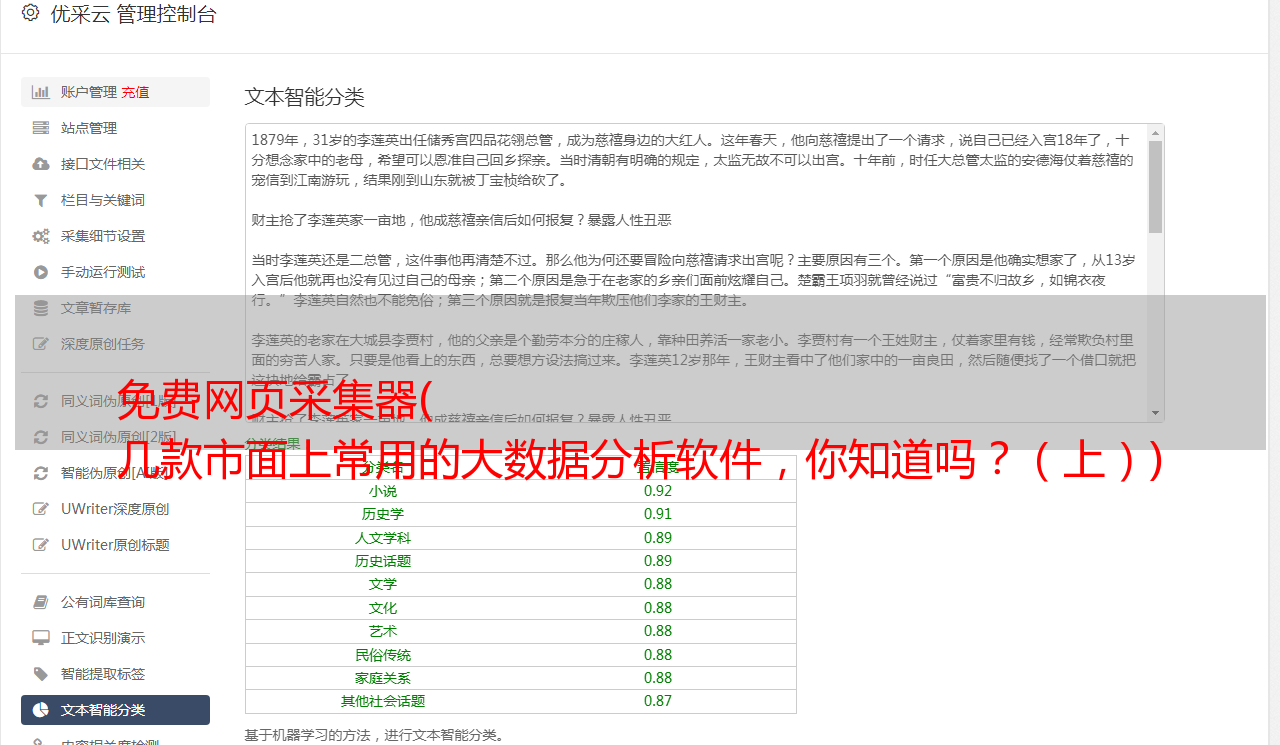This screenshot has height=745, width=1280.
Task: Open UWriter深度原创 page
Action: tap(115, 509)
